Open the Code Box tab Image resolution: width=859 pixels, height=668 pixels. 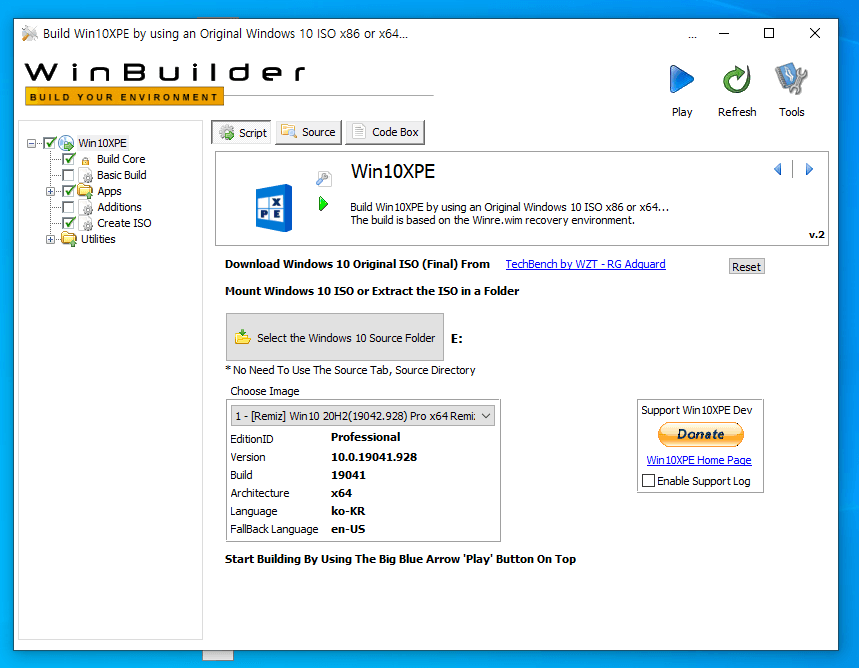(x=385, y=132)
